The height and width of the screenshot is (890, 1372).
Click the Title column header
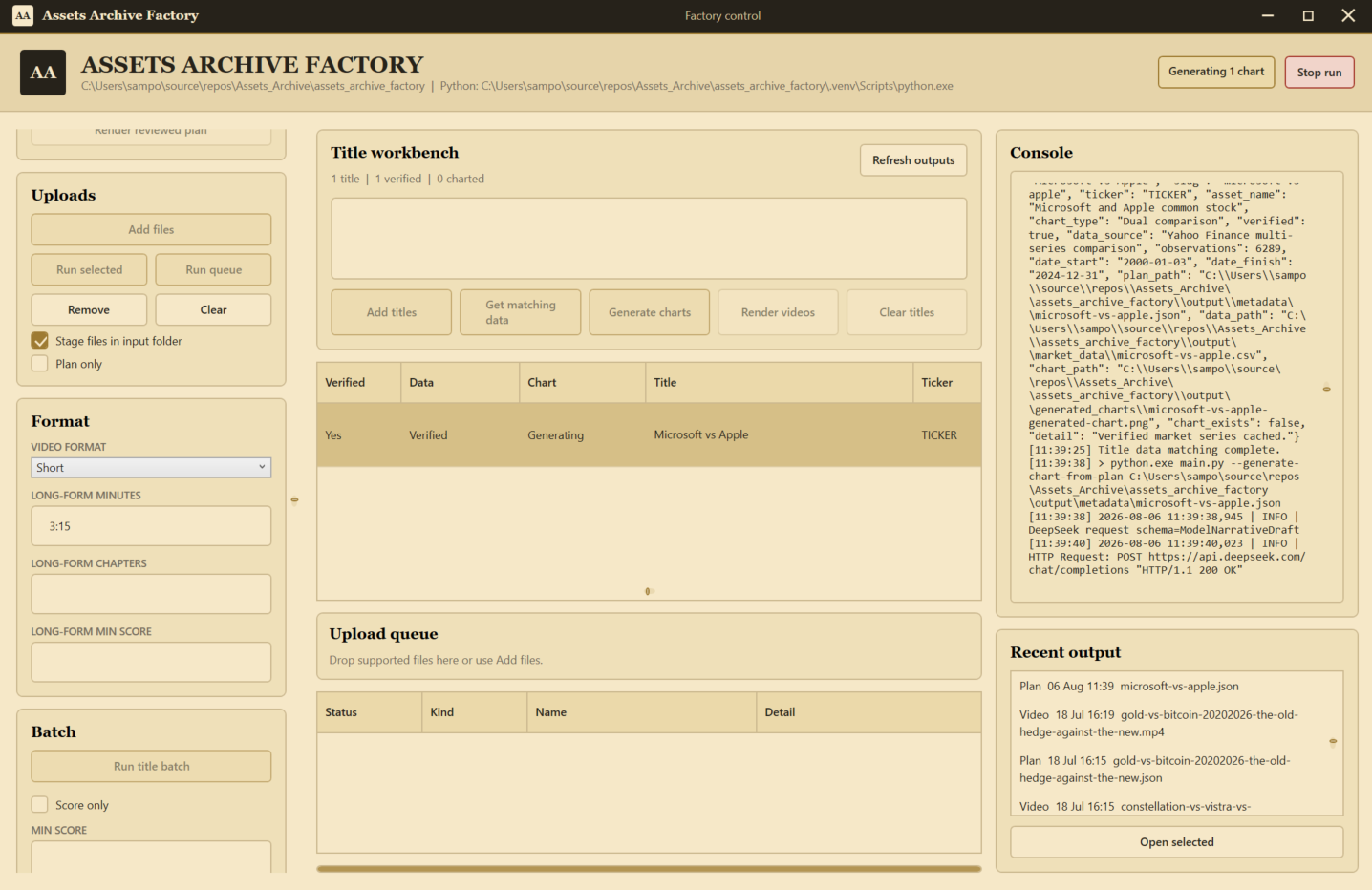coord(780,382)
